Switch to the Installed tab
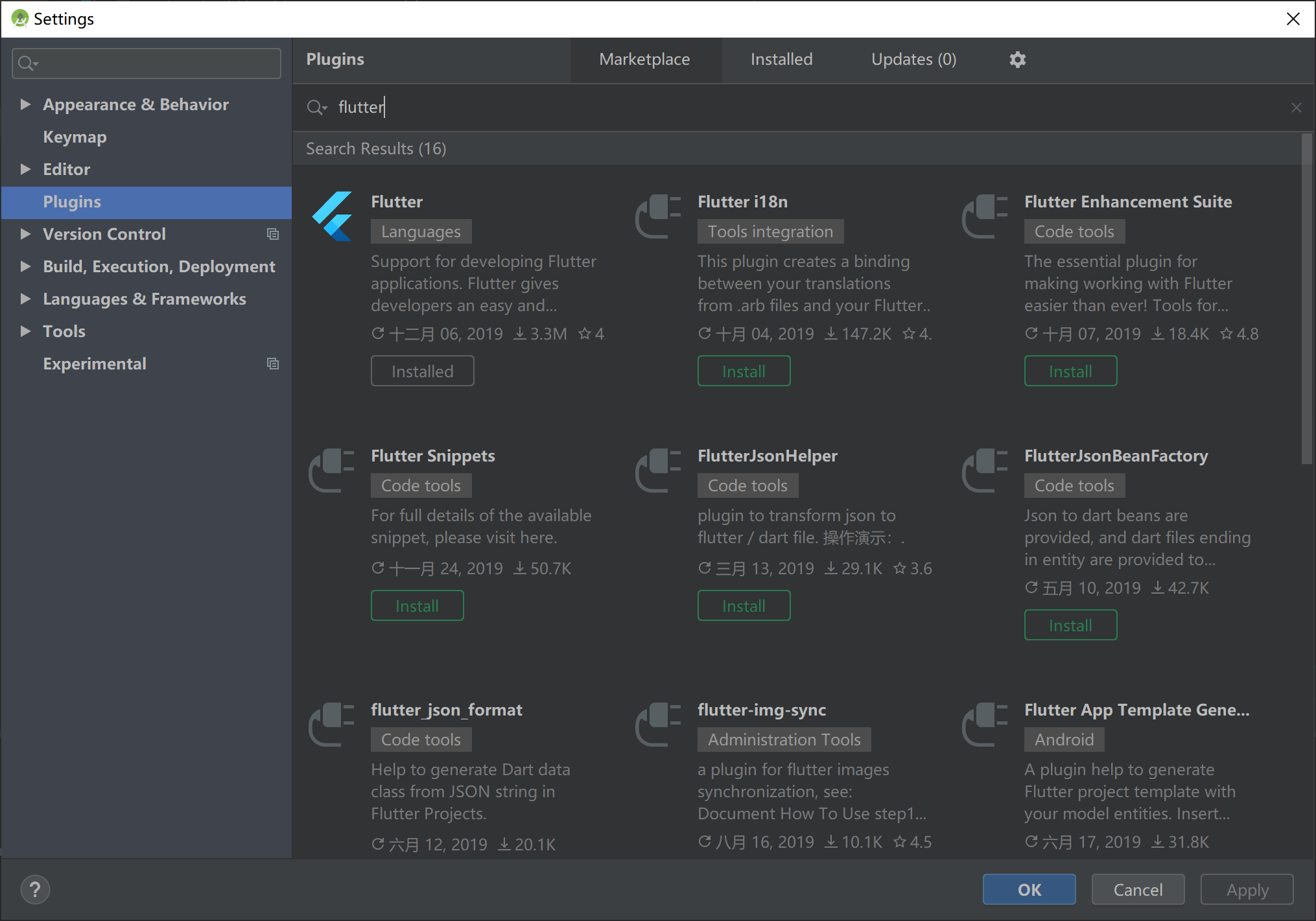 [781, 60]
